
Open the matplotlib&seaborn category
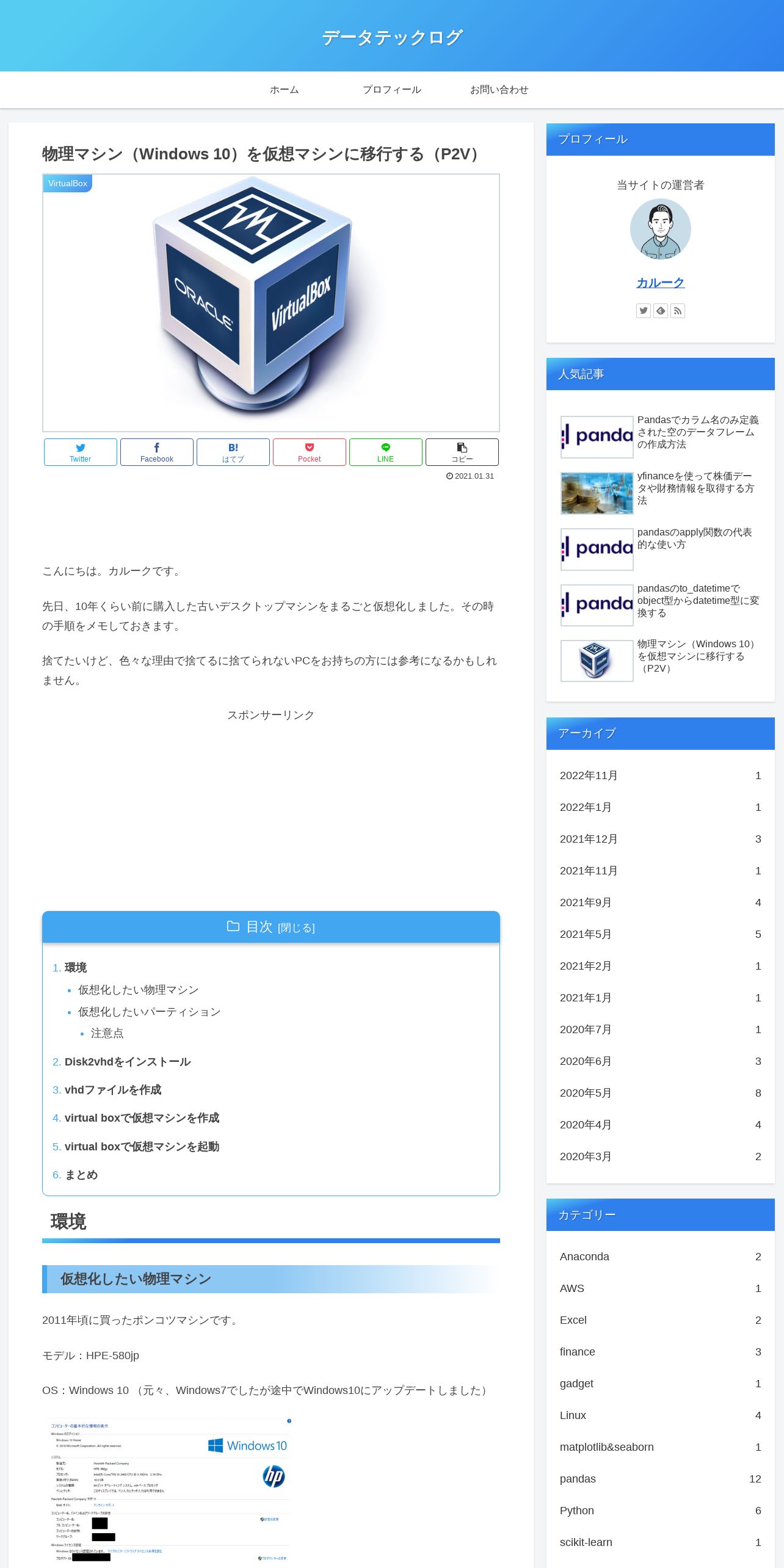pos(661,1447)
